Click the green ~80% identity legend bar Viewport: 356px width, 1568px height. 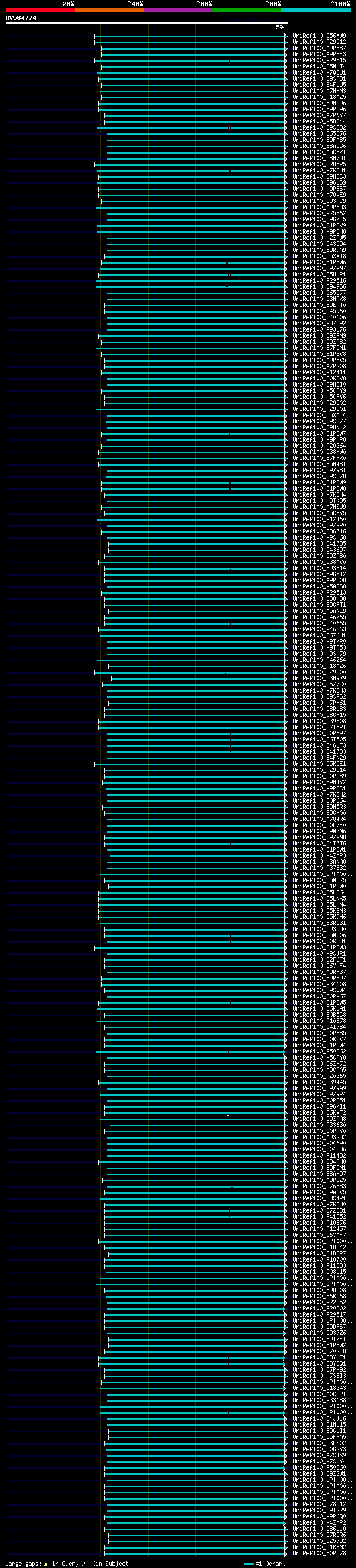click(247, 10)
